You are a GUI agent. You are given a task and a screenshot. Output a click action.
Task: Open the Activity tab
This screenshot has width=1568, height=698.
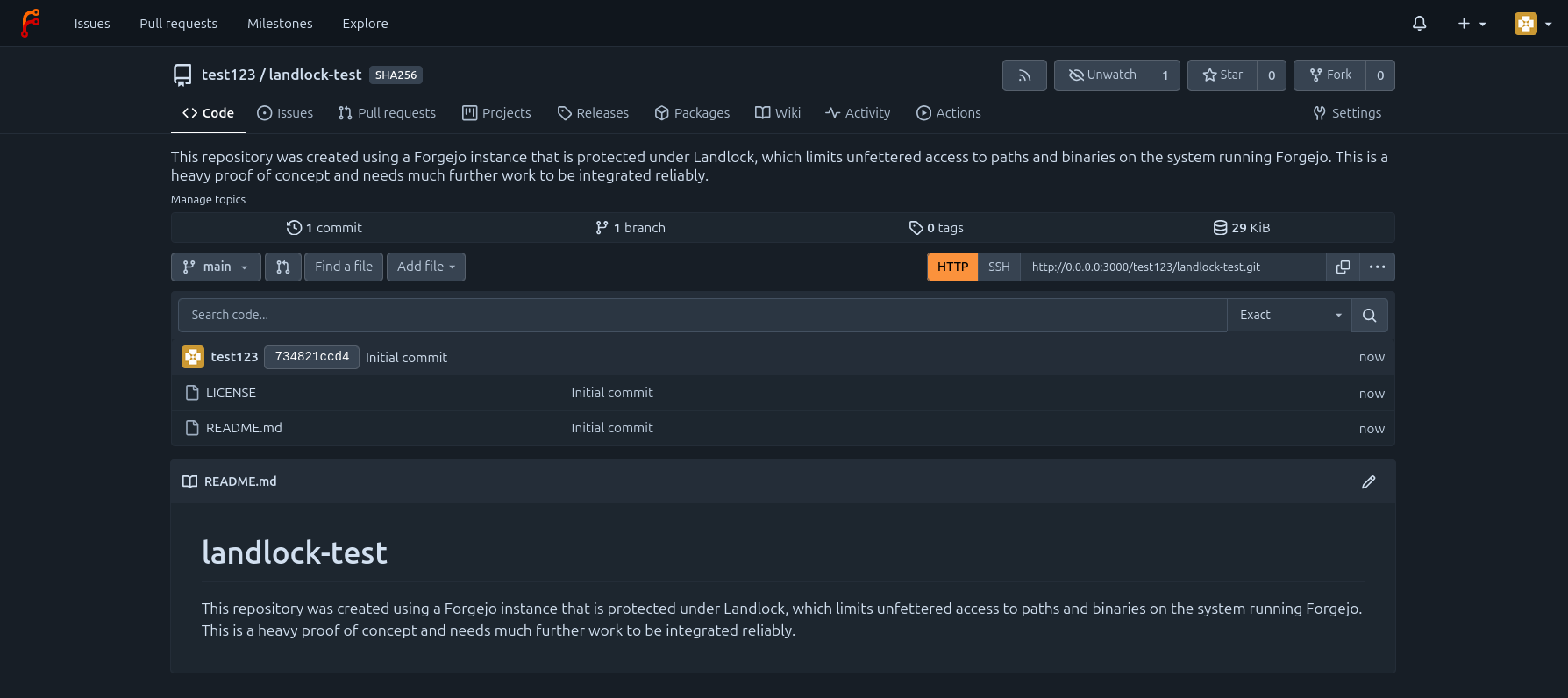858,113
